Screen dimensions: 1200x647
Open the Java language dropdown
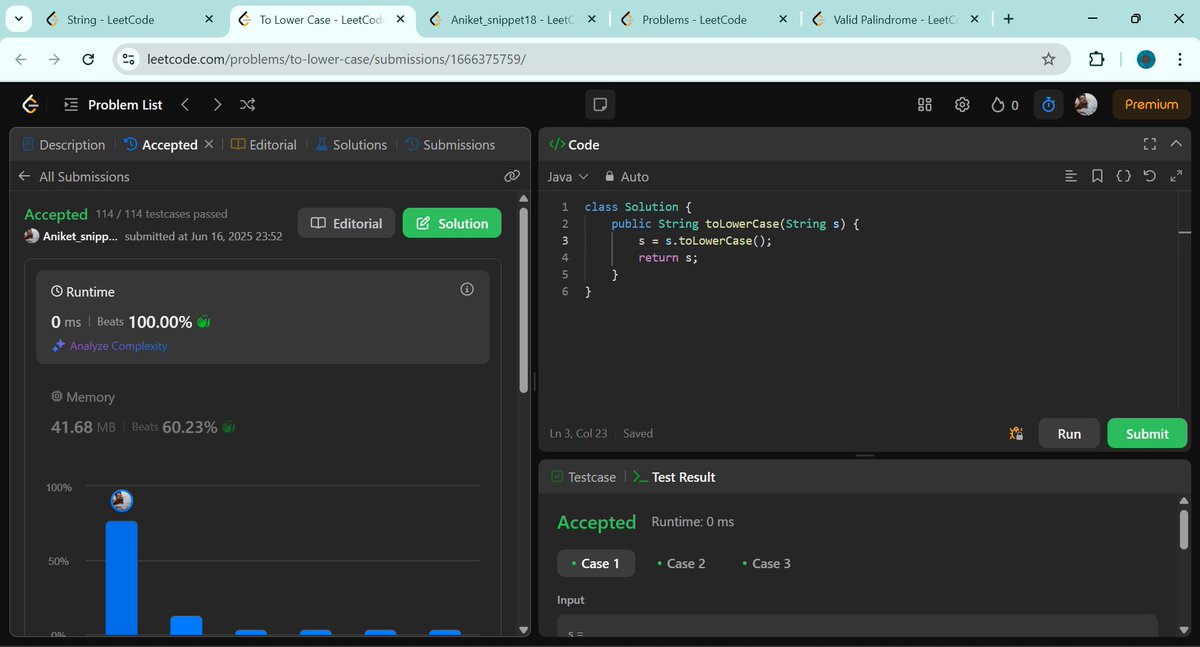[568, 176]
